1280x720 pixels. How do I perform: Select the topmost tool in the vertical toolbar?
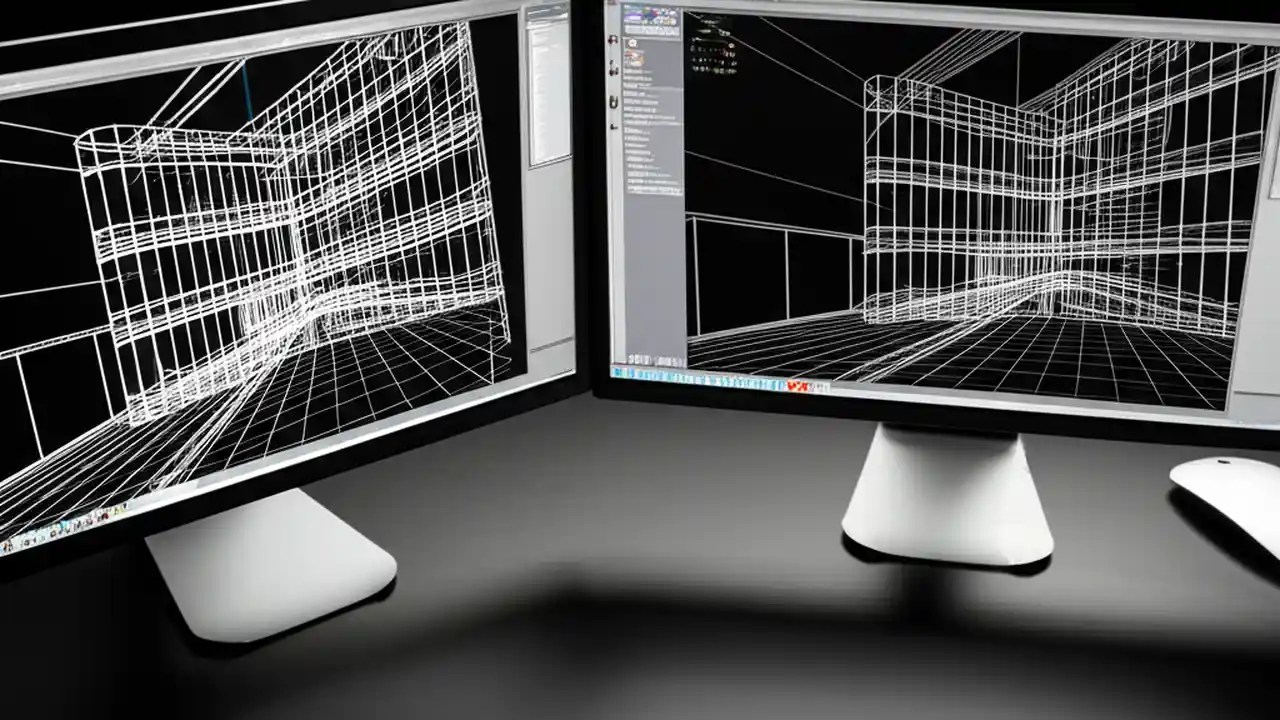[612, 40]
